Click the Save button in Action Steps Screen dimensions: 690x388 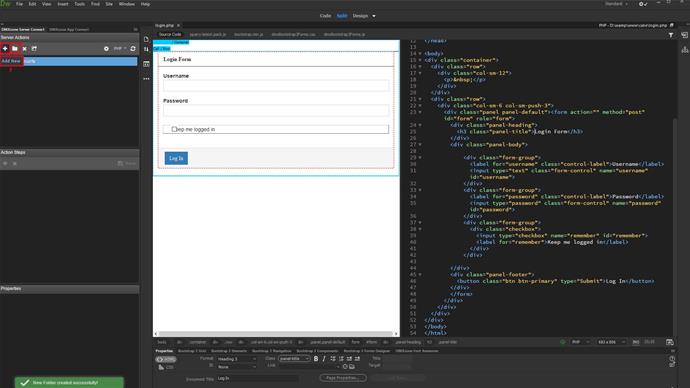127,164
